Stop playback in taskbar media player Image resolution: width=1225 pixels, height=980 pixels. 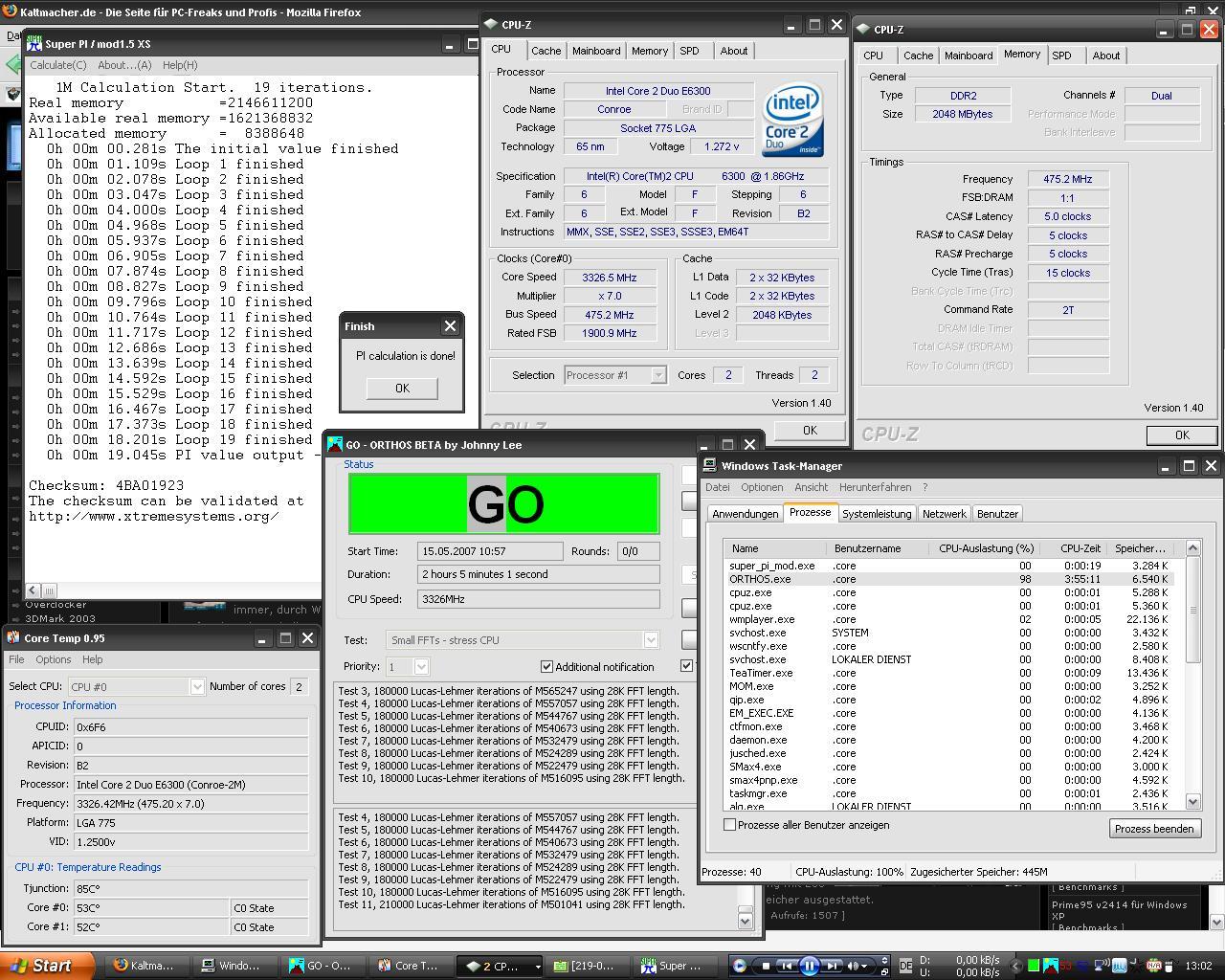point(766,966)
